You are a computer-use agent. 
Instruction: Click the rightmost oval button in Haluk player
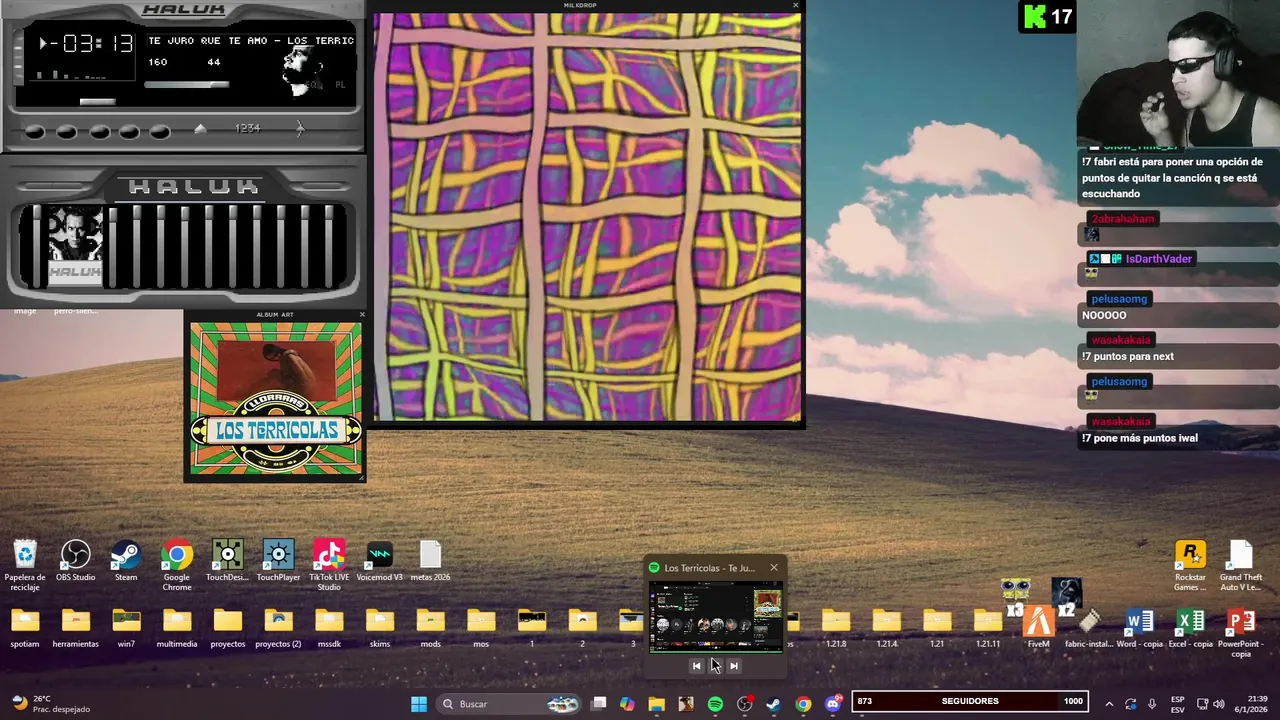[160, 131]
